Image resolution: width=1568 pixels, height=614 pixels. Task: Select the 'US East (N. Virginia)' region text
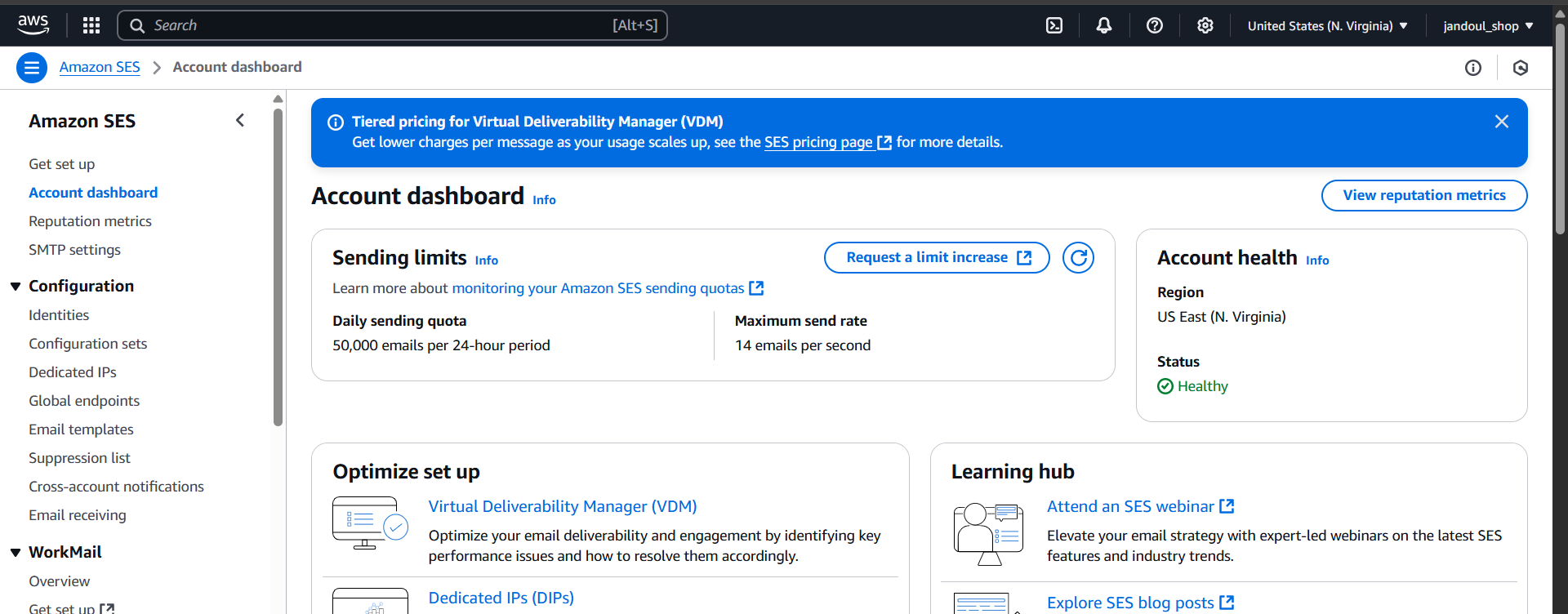pyautogui.click(x=1222, y=317)
